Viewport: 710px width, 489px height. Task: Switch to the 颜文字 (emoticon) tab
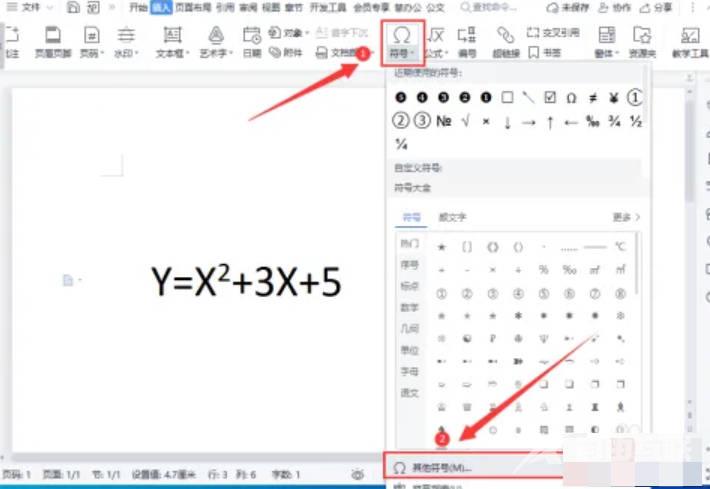(452, 217)
